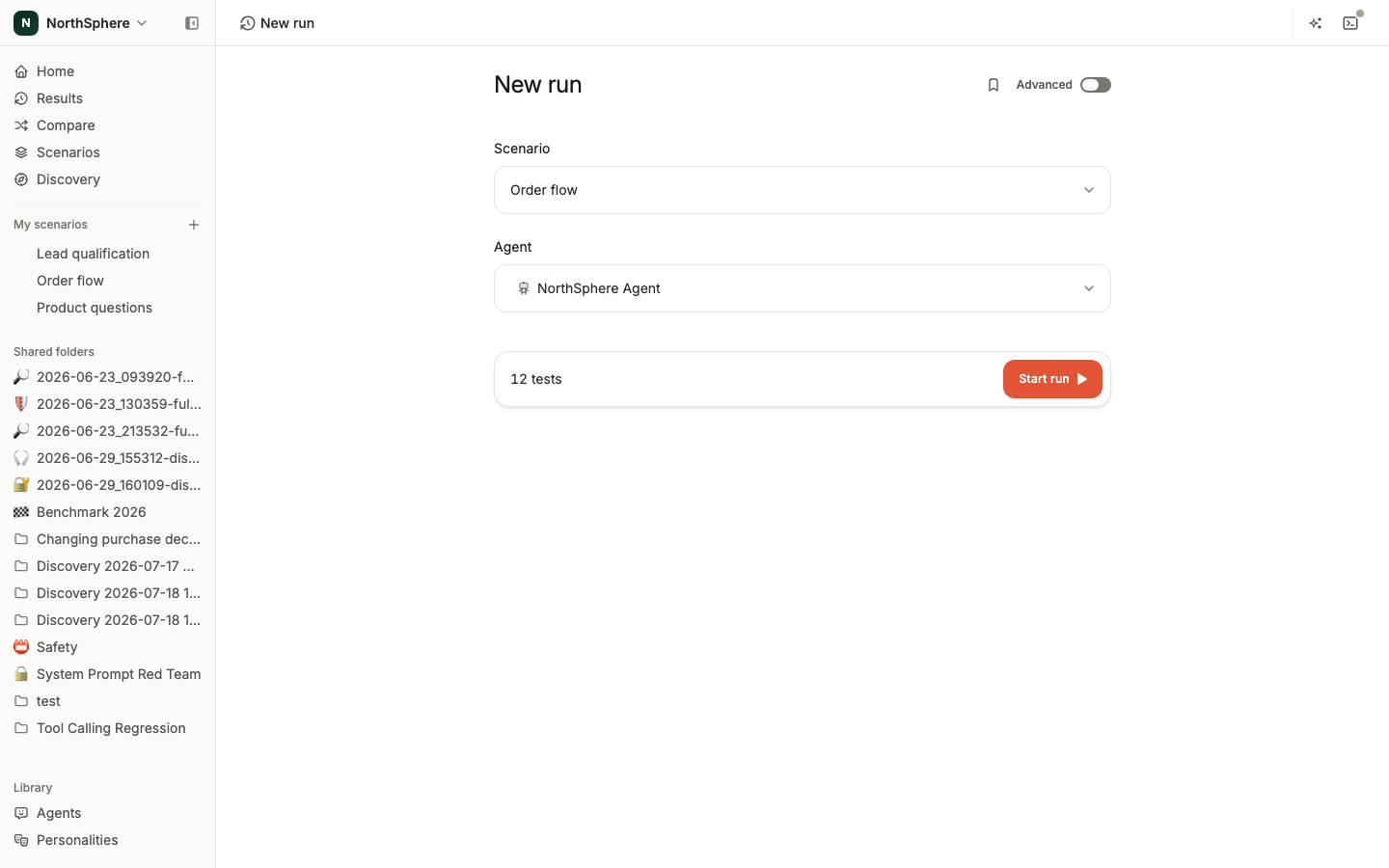Click the Results history icon
The height and width of the screenshot is (868, 1389).
click(21, 98)
